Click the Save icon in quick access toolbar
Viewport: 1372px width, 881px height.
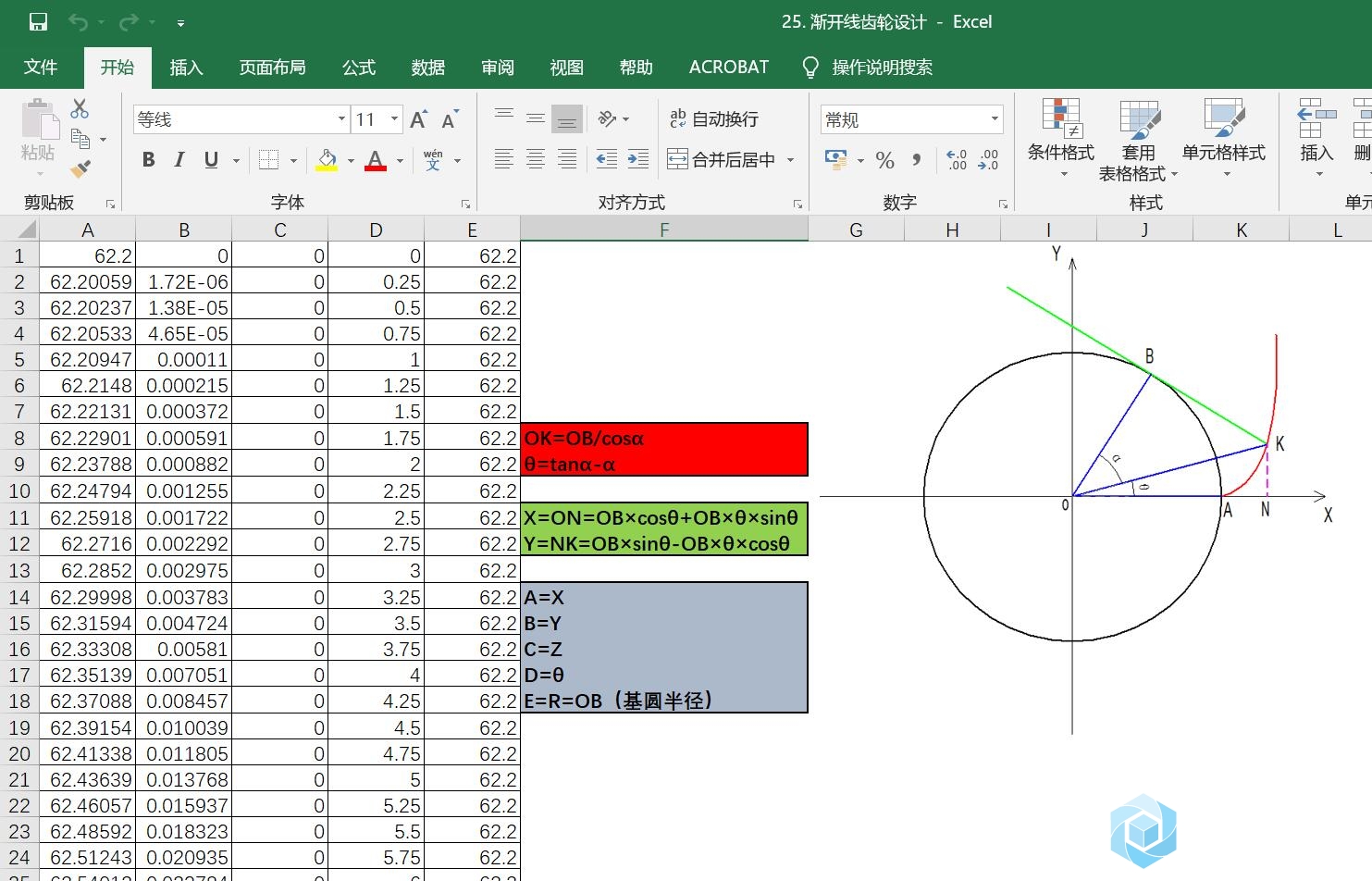(38, 22)
